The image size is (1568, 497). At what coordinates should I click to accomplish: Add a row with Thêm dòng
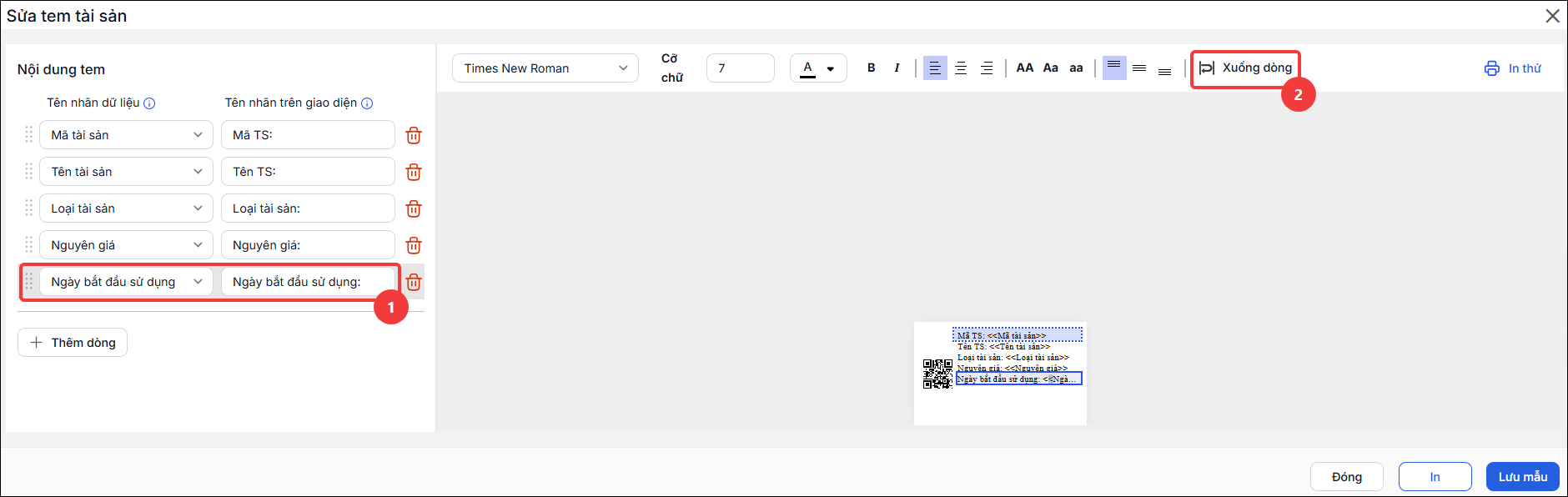click(73, 343)
